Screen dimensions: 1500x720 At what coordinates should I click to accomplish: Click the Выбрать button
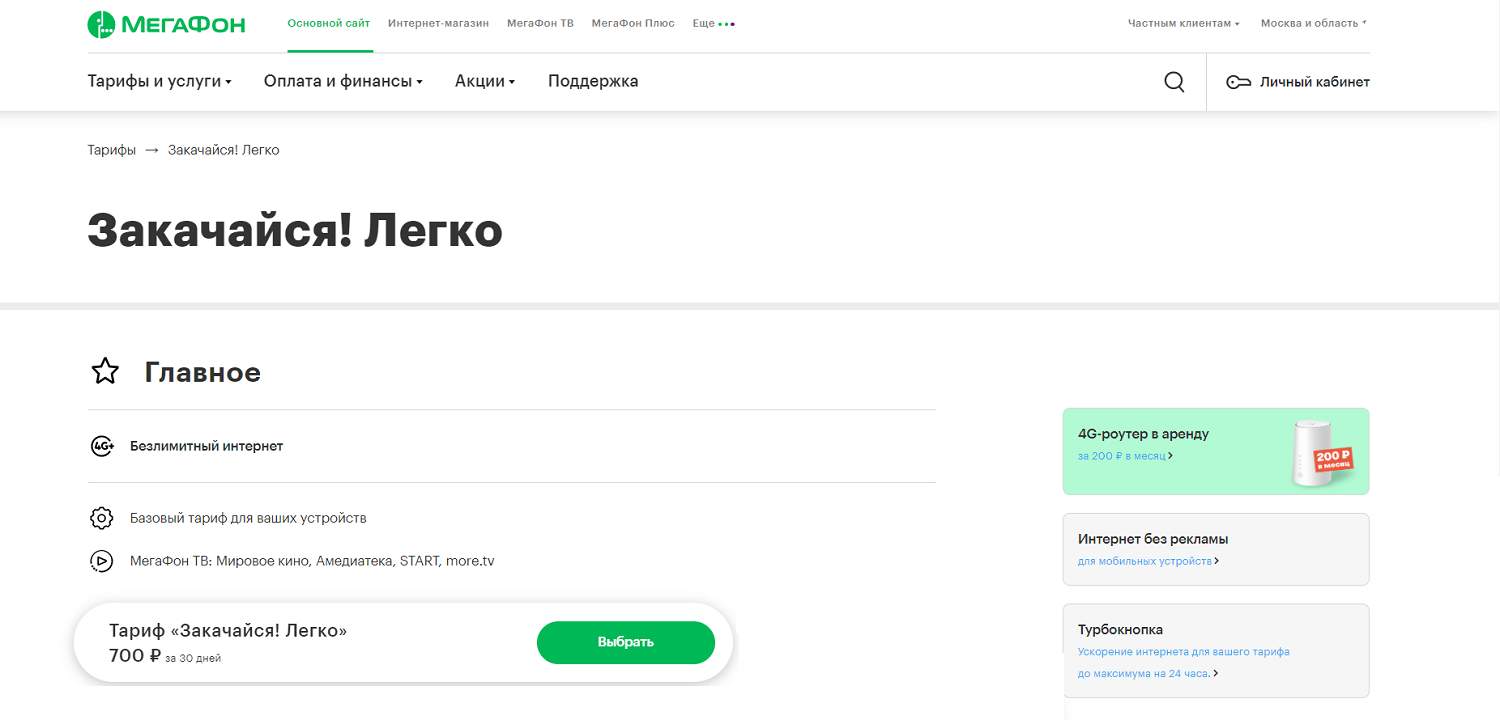[626, 642]
